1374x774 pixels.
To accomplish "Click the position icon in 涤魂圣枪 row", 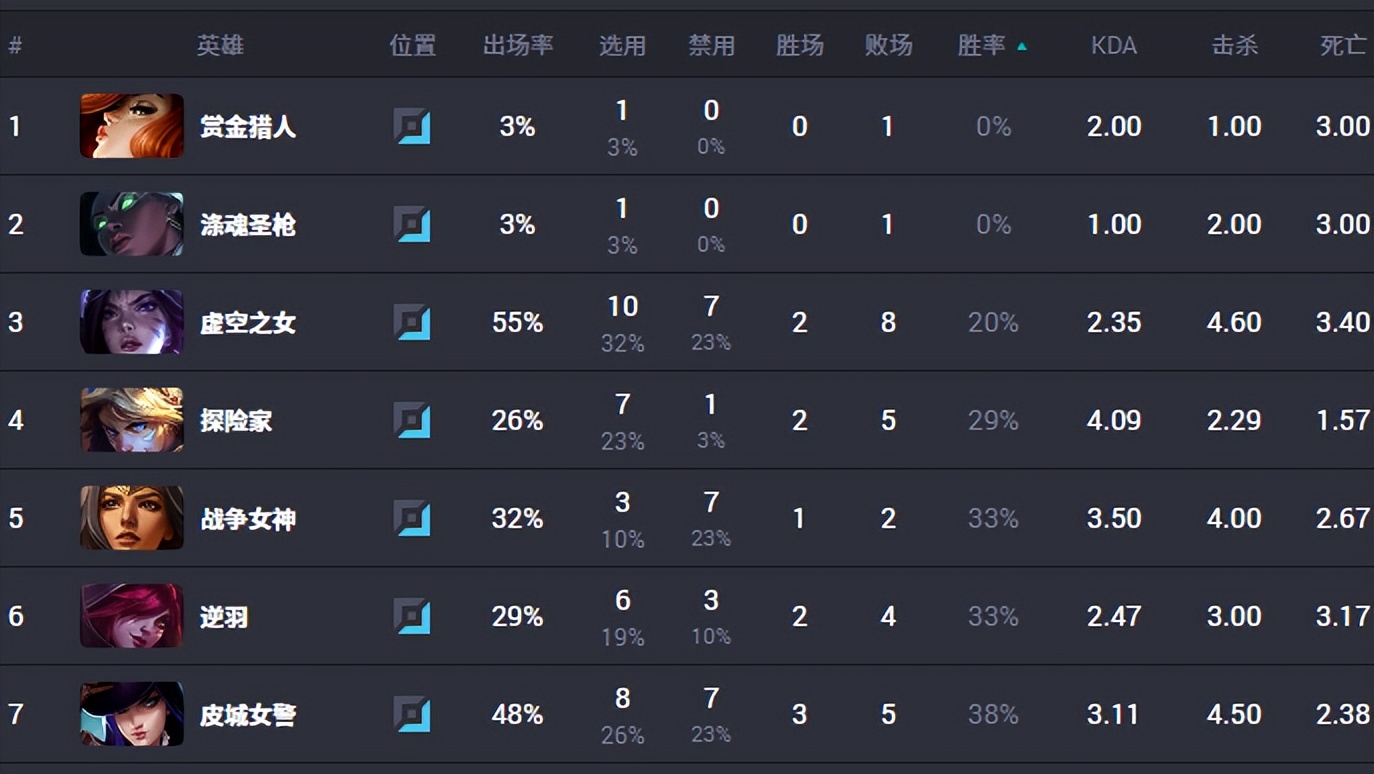I will coord(412,225).
